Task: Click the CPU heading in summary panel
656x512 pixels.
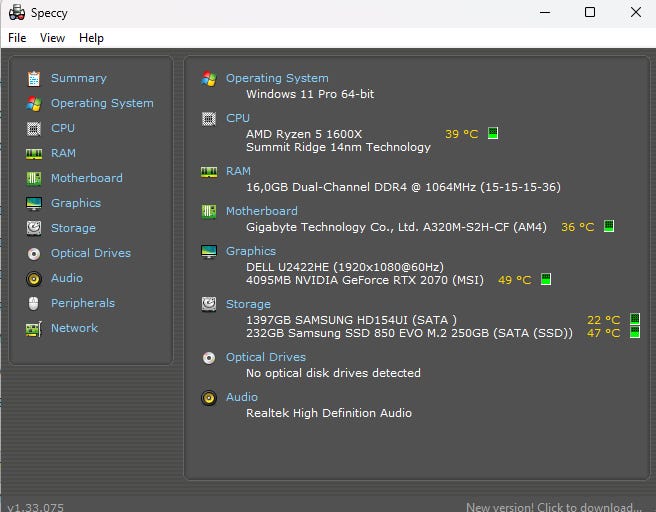Action: click(x=238, y=118)
